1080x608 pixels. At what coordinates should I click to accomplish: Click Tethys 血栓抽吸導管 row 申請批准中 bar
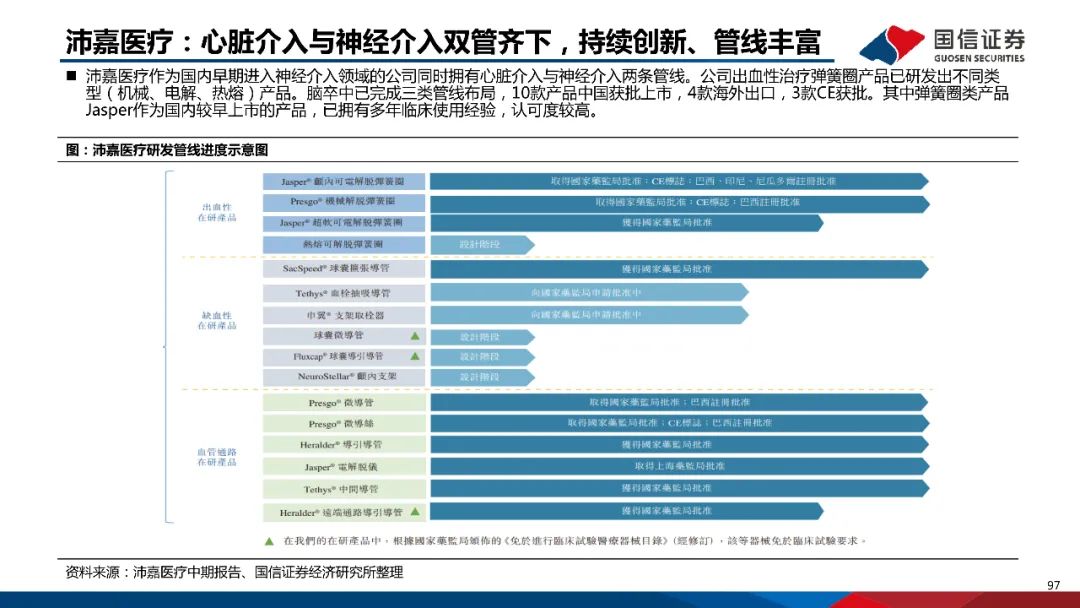coord(589,293)
